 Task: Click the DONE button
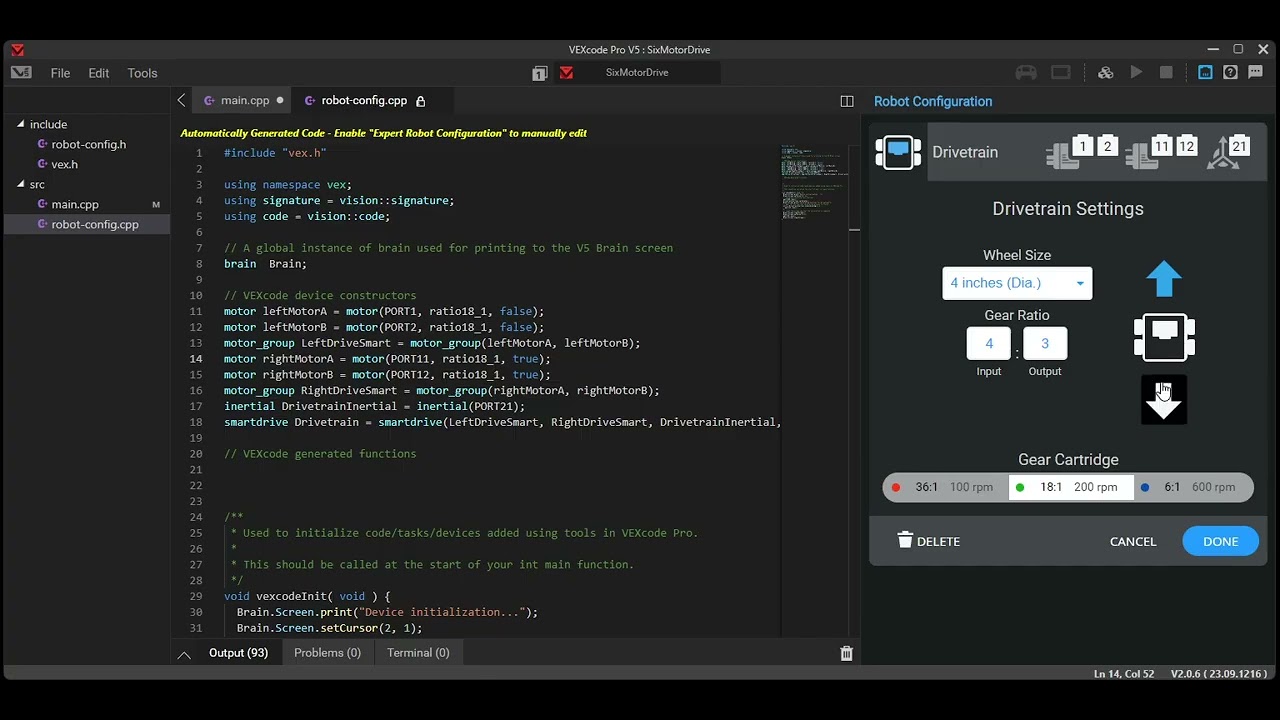[1220, 541]
